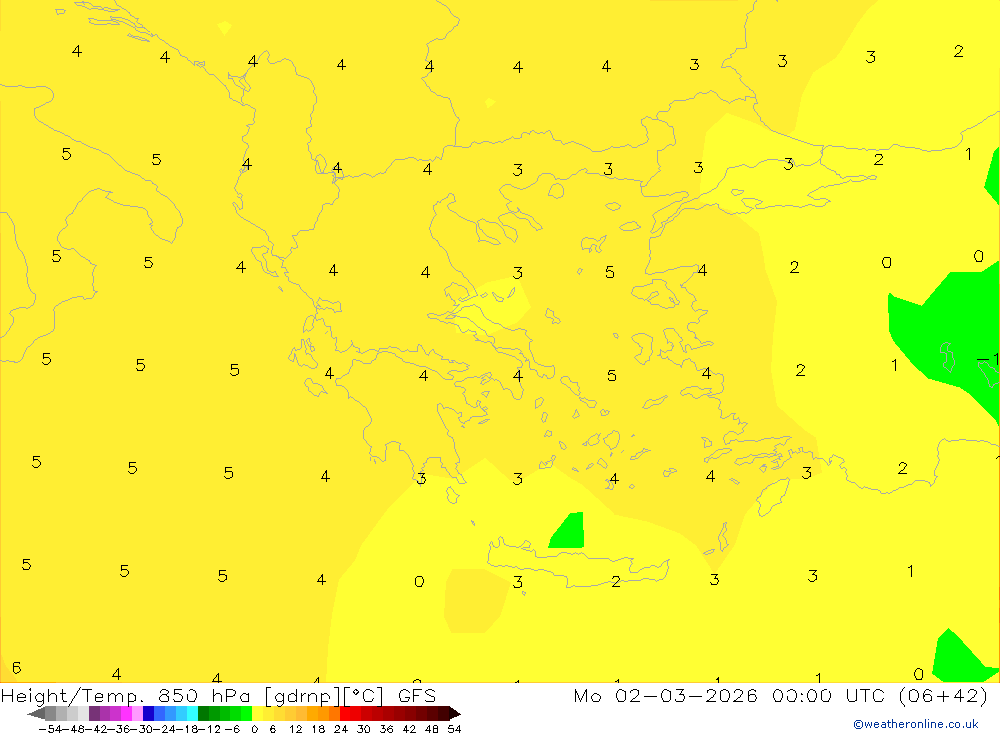The image size is (1000, 733).
Task: Click the '0' temperature value west of Crete
Action: click(x=418, y=581)
